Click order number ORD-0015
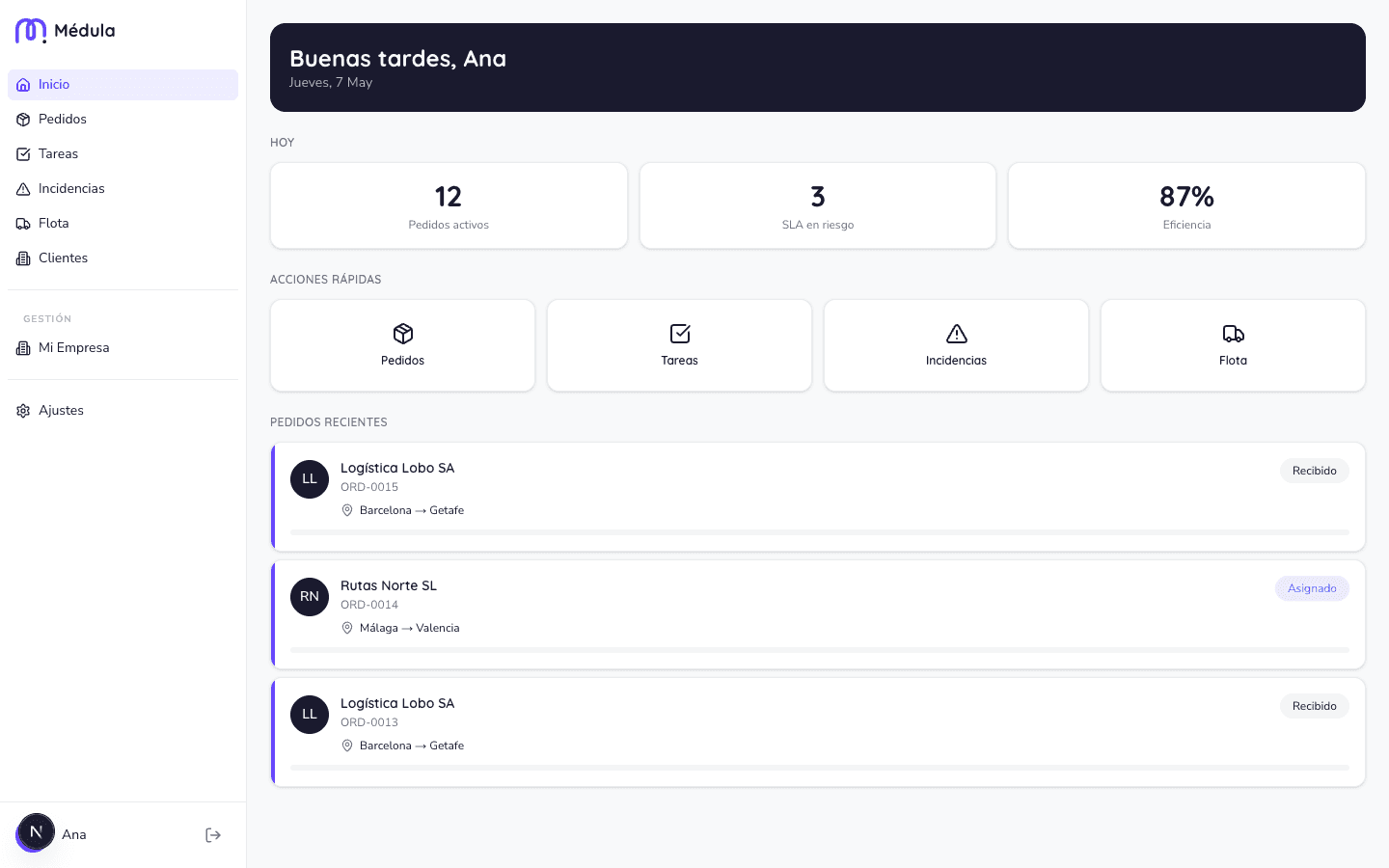Image resolution: width=1389 pixels, height=868 pixels. 369,487
